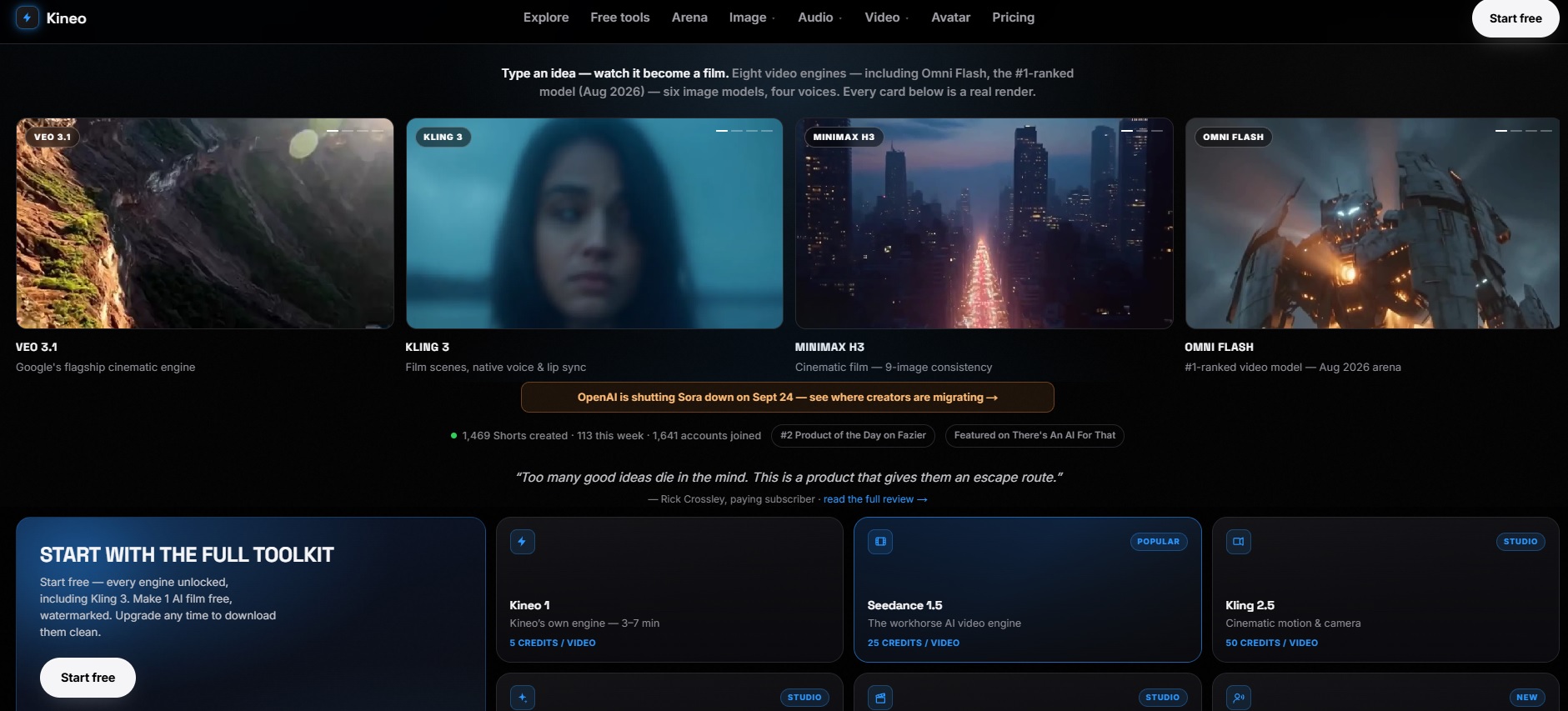Click the KLING 3 badge on thumbnail
The height and width of the screenshot is (711, 1568).
tap(443, 137)
